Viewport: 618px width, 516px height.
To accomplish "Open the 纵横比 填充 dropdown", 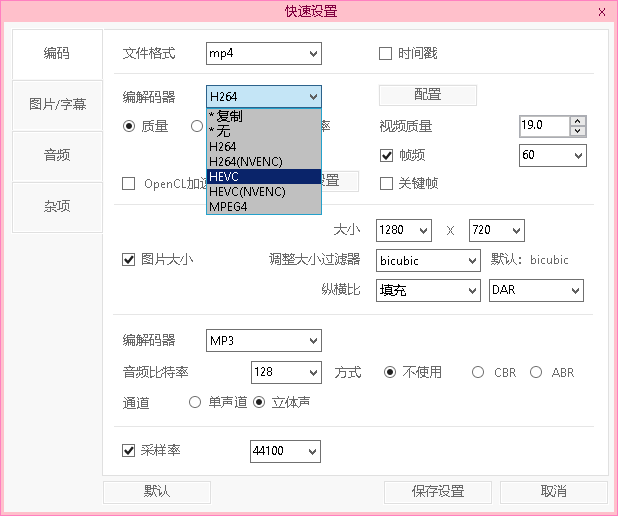I will click(428, 291).
